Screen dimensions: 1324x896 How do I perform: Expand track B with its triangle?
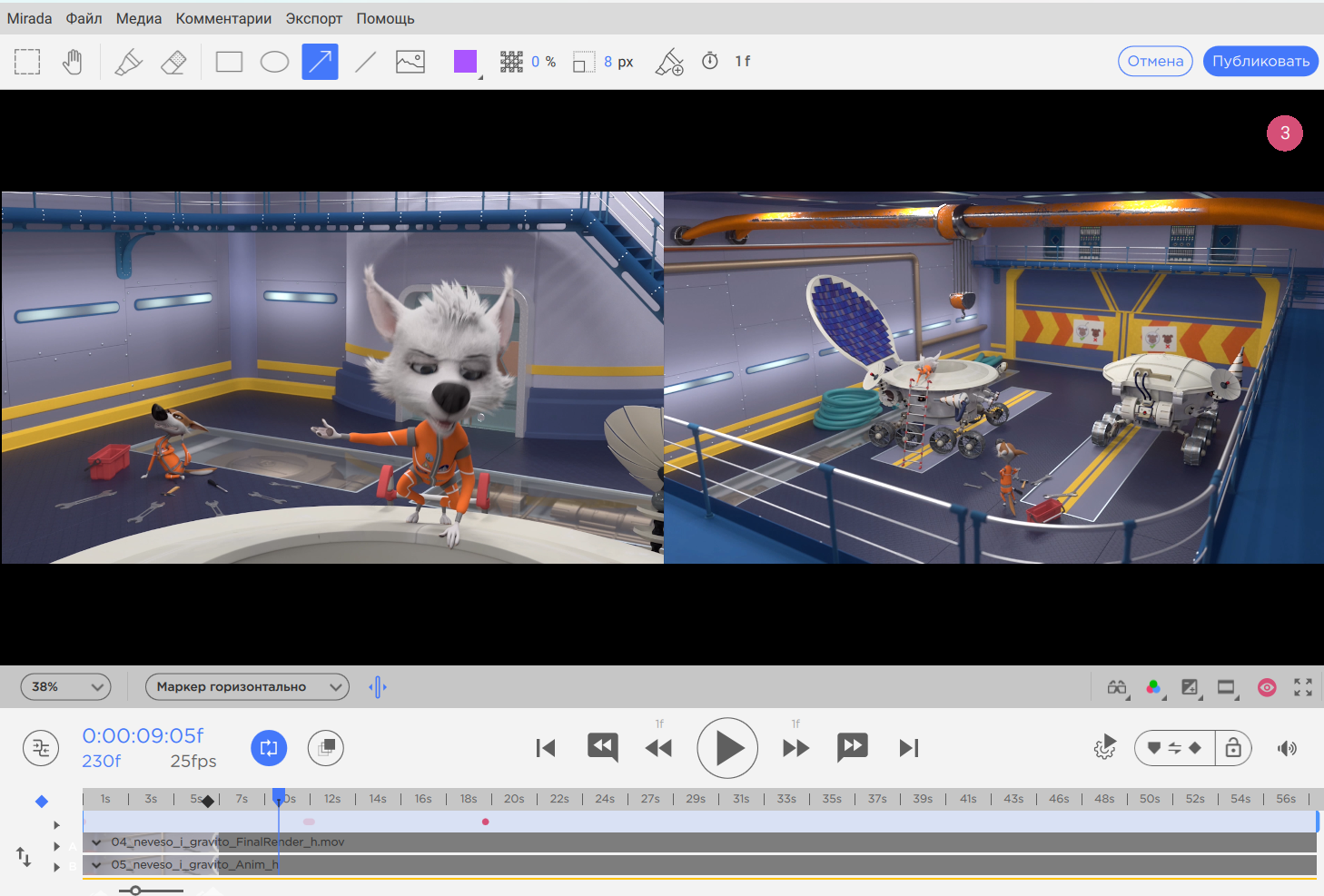pos(56,867)
